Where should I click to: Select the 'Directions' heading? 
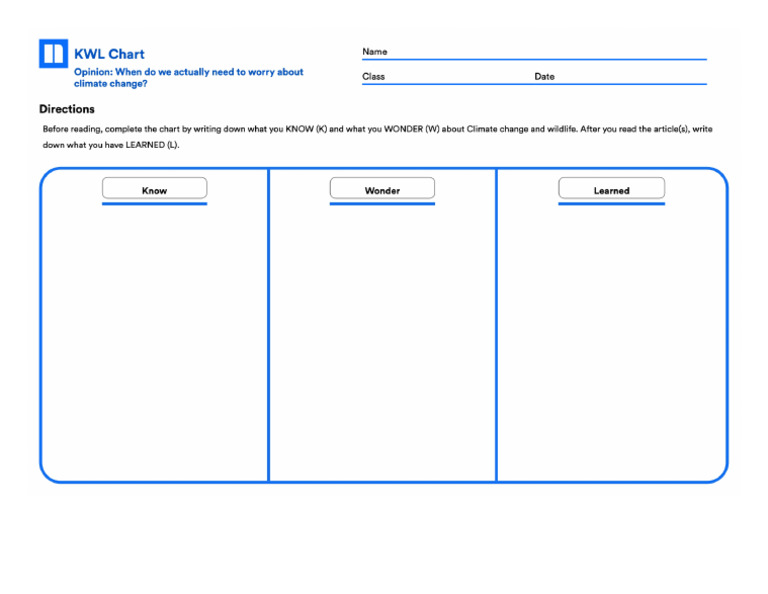[67, 109]
